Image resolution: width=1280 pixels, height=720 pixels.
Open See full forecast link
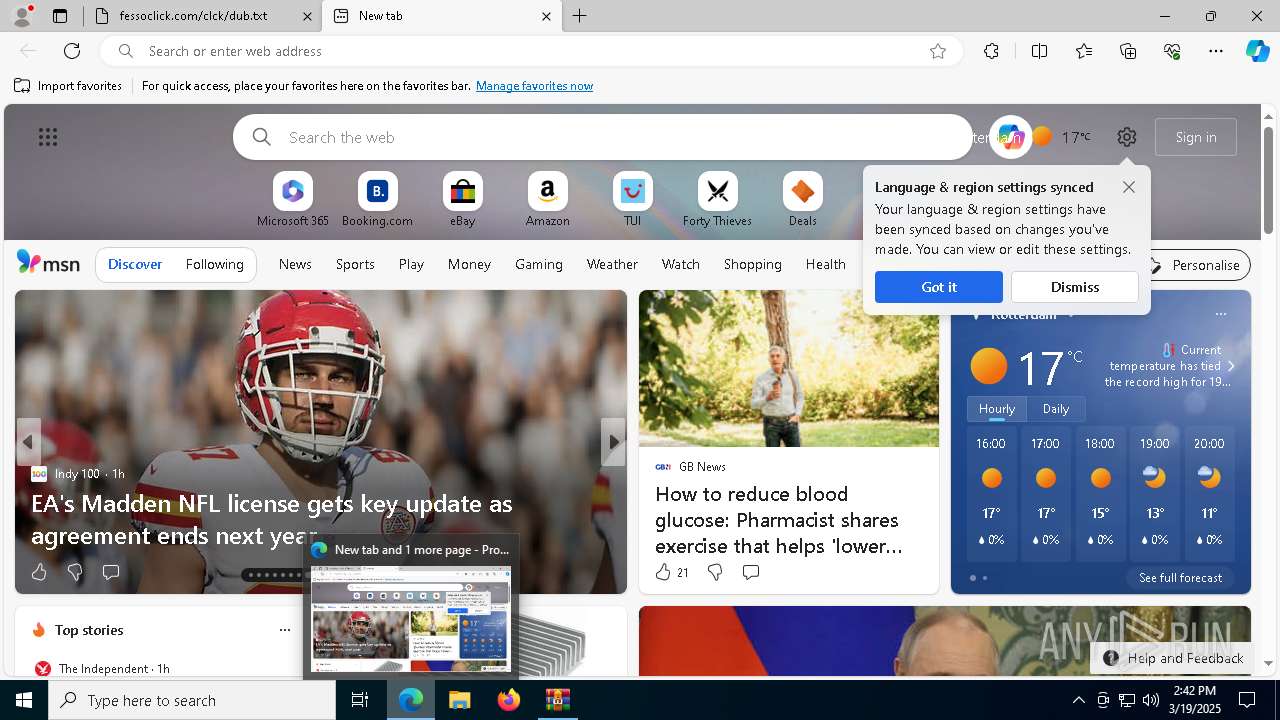[x=1180, y=578]
